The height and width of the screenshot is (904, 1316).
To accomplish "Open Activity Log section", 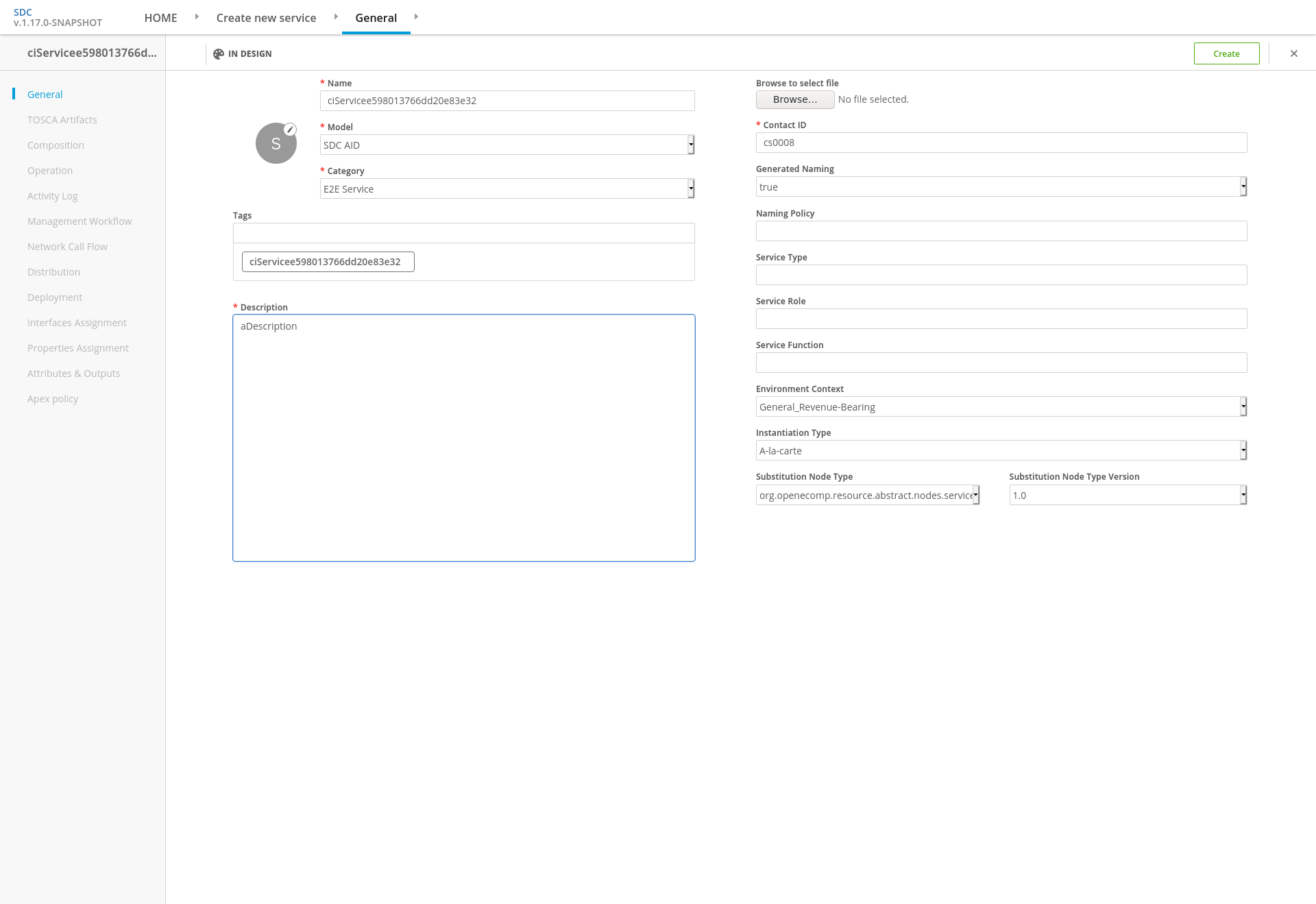I will pos(53,196).
